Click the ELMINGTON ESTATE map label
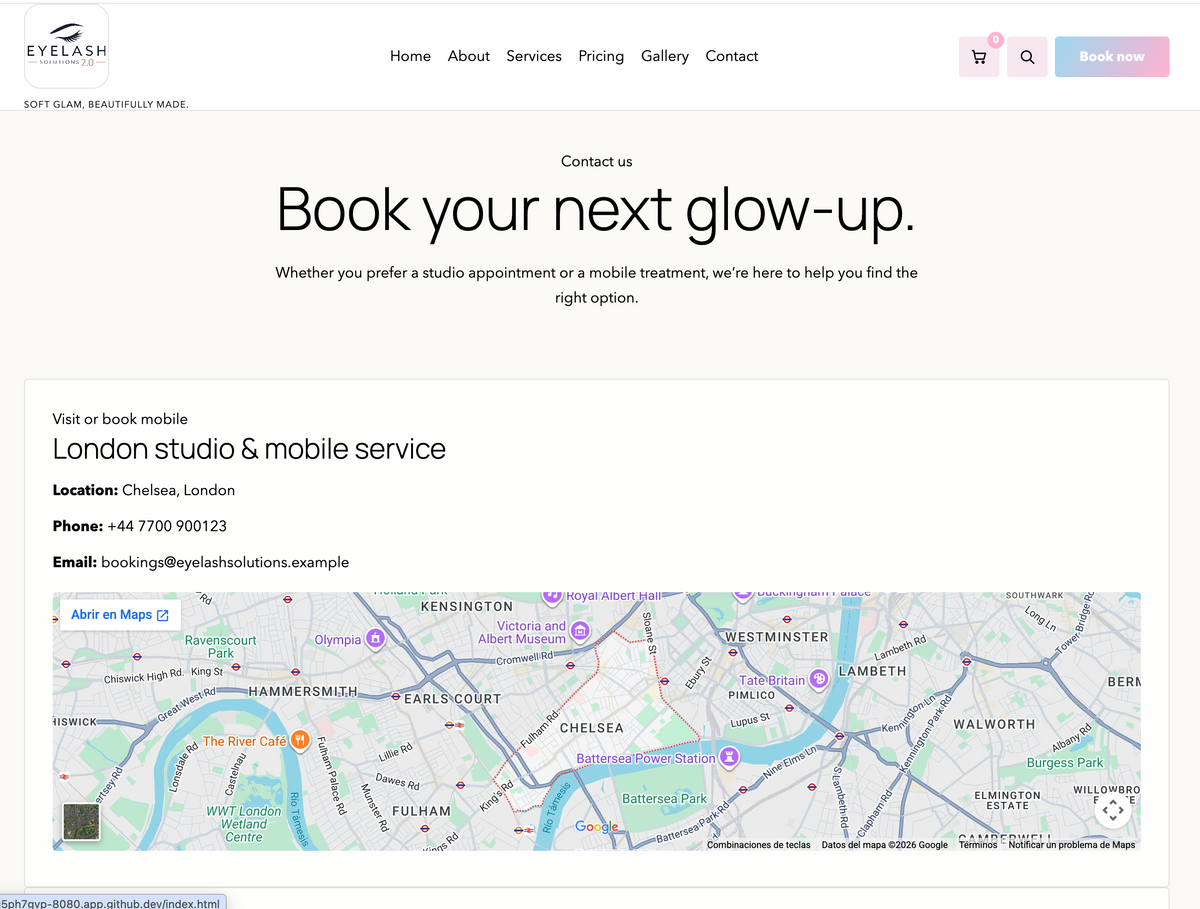The image size is (1200, 909). point(1007,800)
